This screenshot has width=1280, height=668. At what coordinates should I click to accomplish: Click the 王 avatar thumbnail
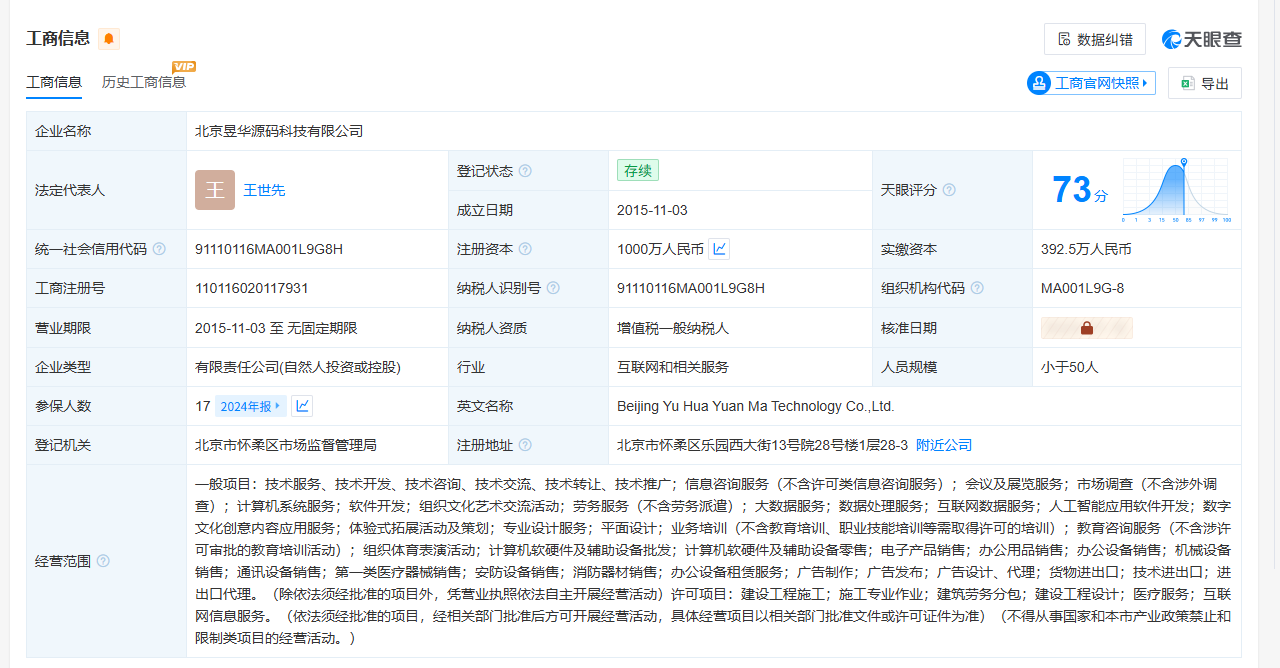[214, 190]
